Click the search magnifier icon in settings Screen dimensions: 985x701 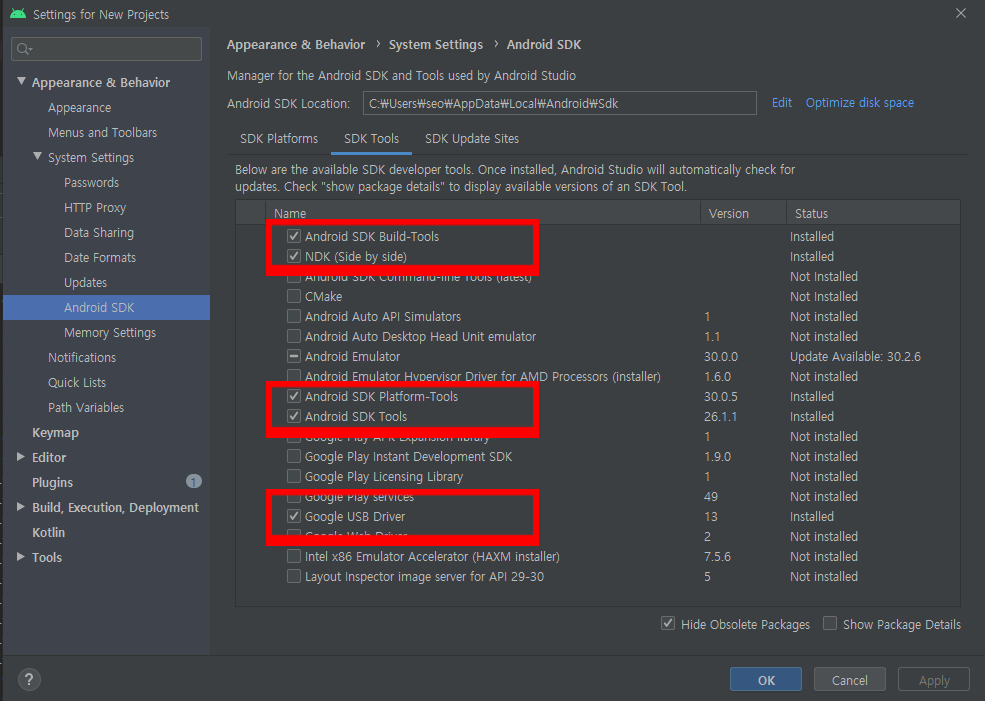click(24, 49)
